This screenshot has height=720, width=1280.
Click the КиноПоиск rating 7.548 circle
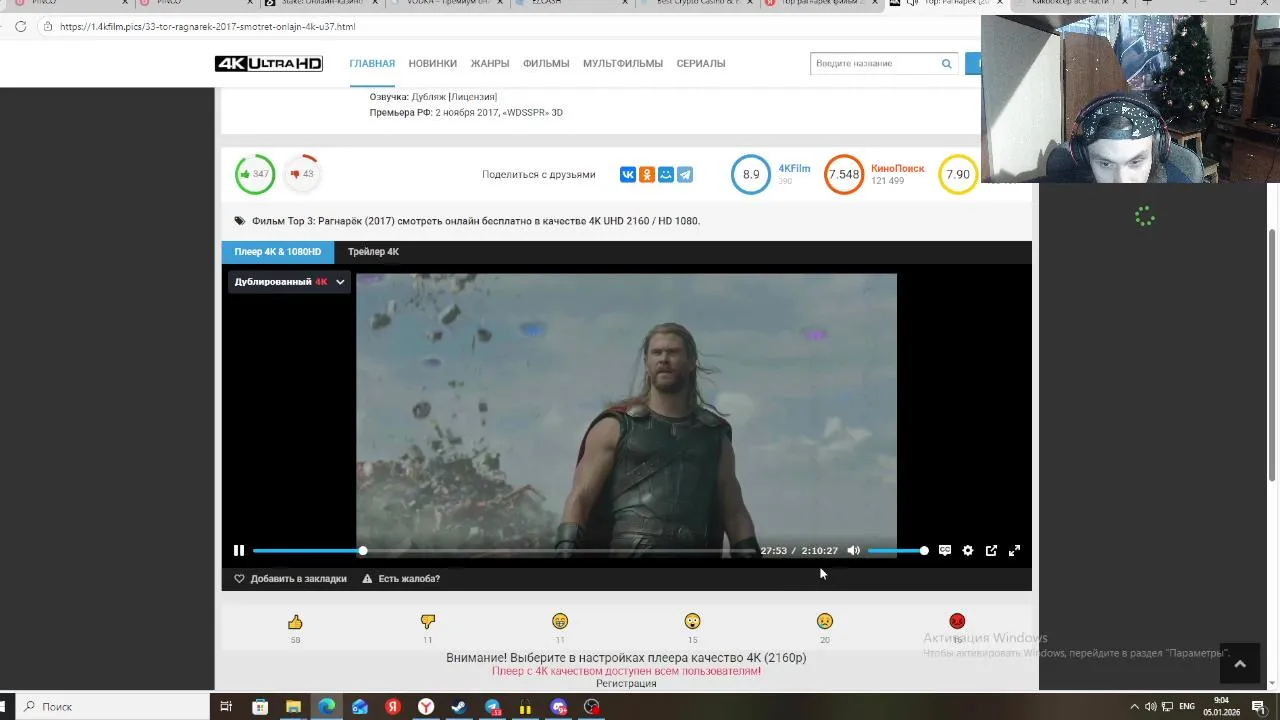coord(844,174)
